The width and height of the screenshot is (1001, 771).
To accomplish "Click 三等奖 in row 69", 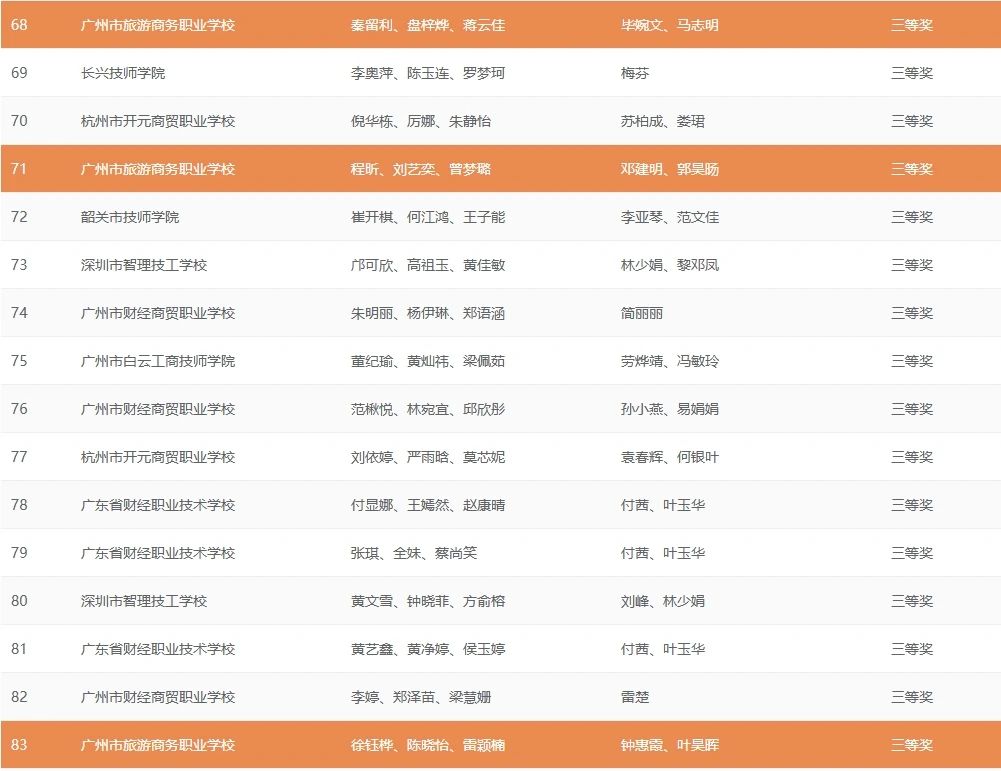I will (x=912, y=73).
